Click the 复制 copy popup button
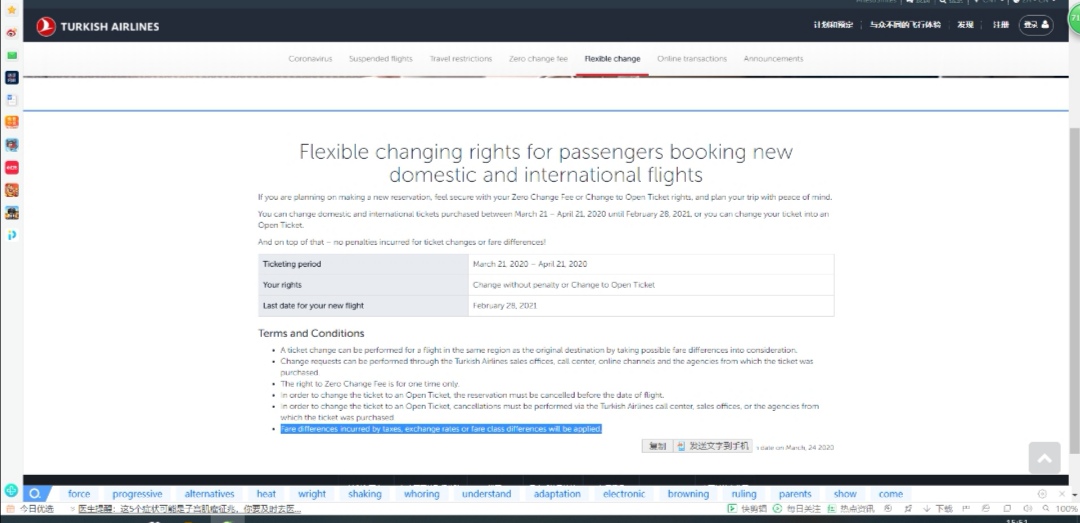 657,446
